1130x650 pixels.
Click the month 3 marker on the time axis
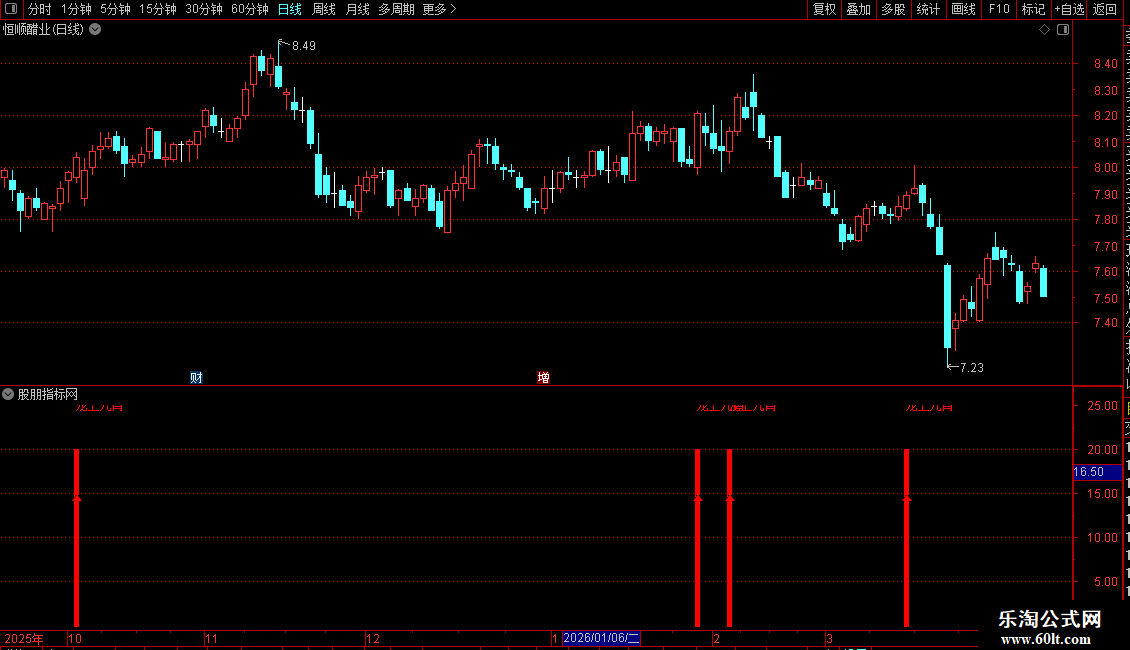[x=829, y=638]
